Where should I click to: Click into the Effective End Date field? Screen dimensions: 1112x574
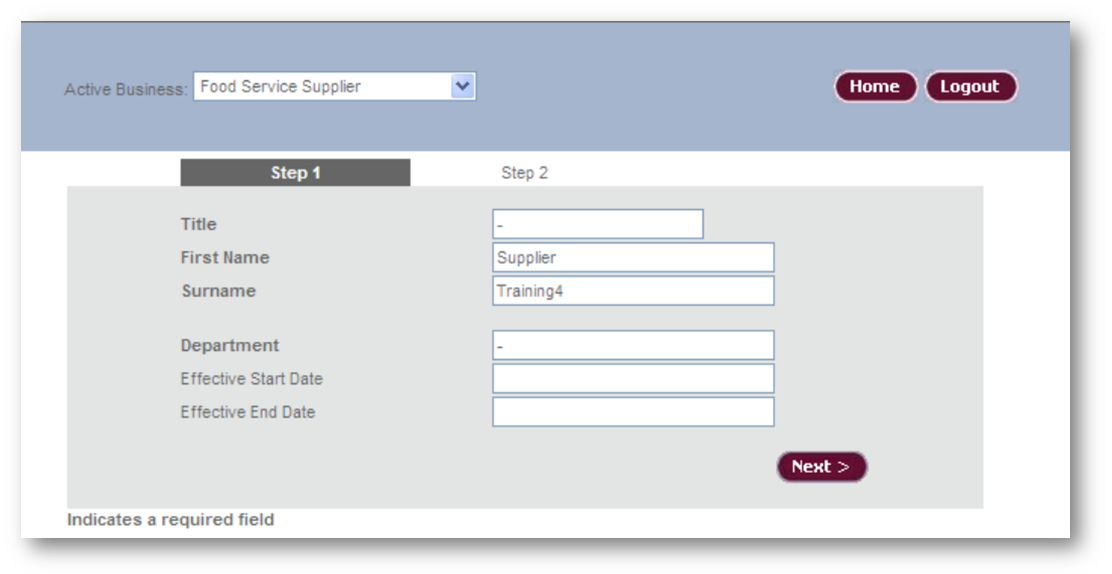(x=633, y=412)
